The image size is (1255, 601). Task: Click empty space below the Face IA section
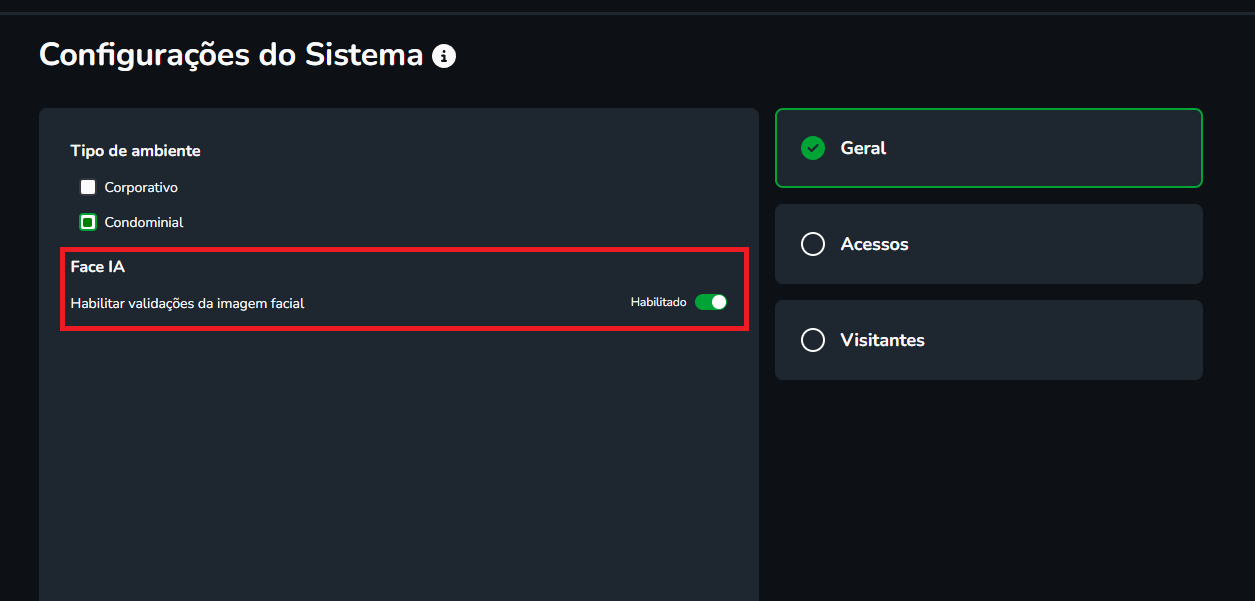398,450
